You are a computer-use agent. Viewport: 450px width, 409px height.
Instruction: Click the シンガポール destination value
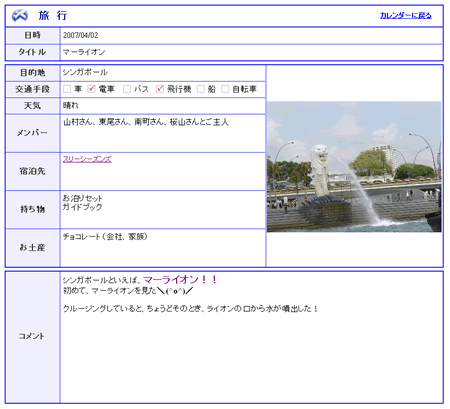point(85,72)
